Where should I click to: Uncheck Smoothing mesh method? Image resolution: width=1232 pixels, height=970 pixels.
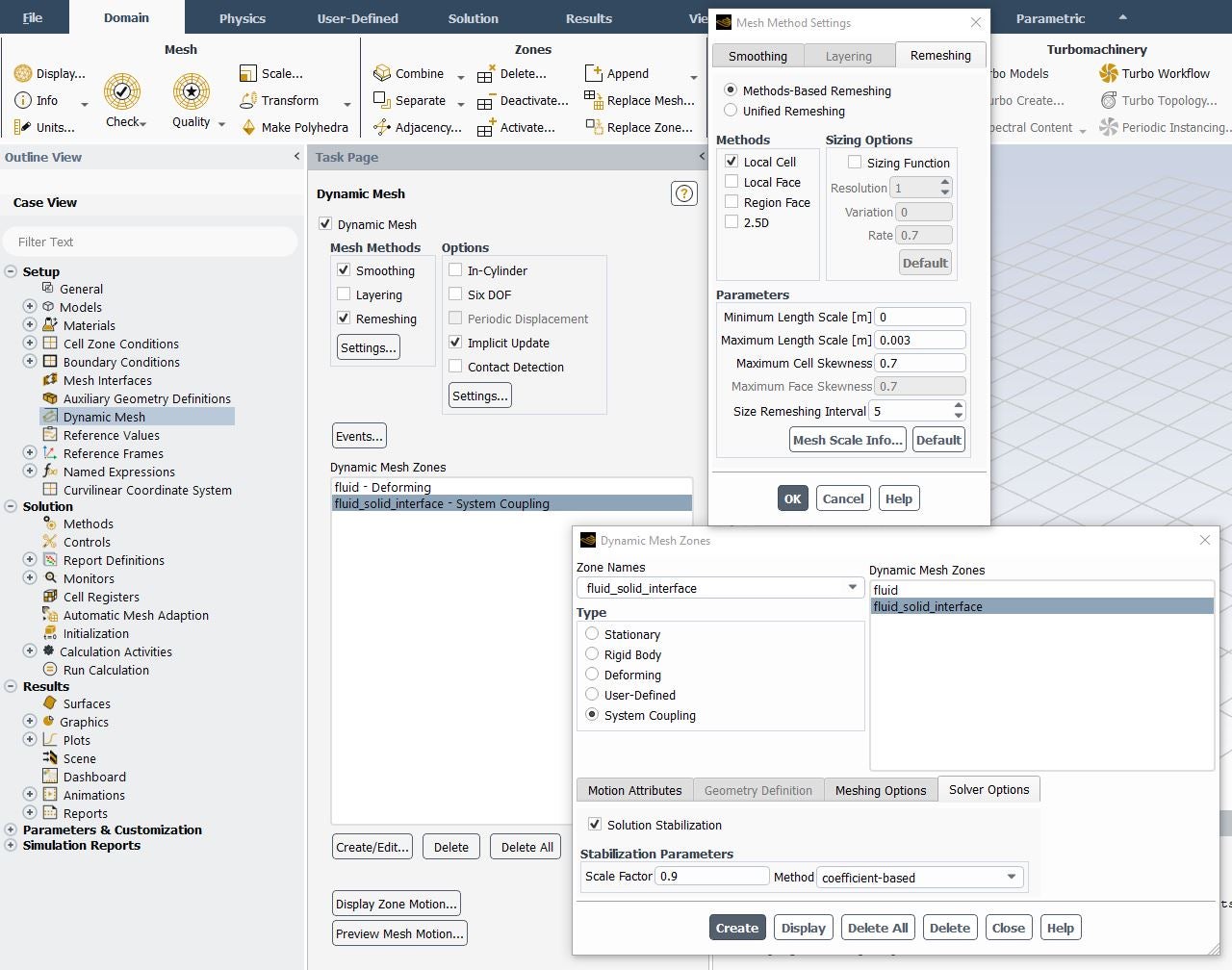click(344, 270)
